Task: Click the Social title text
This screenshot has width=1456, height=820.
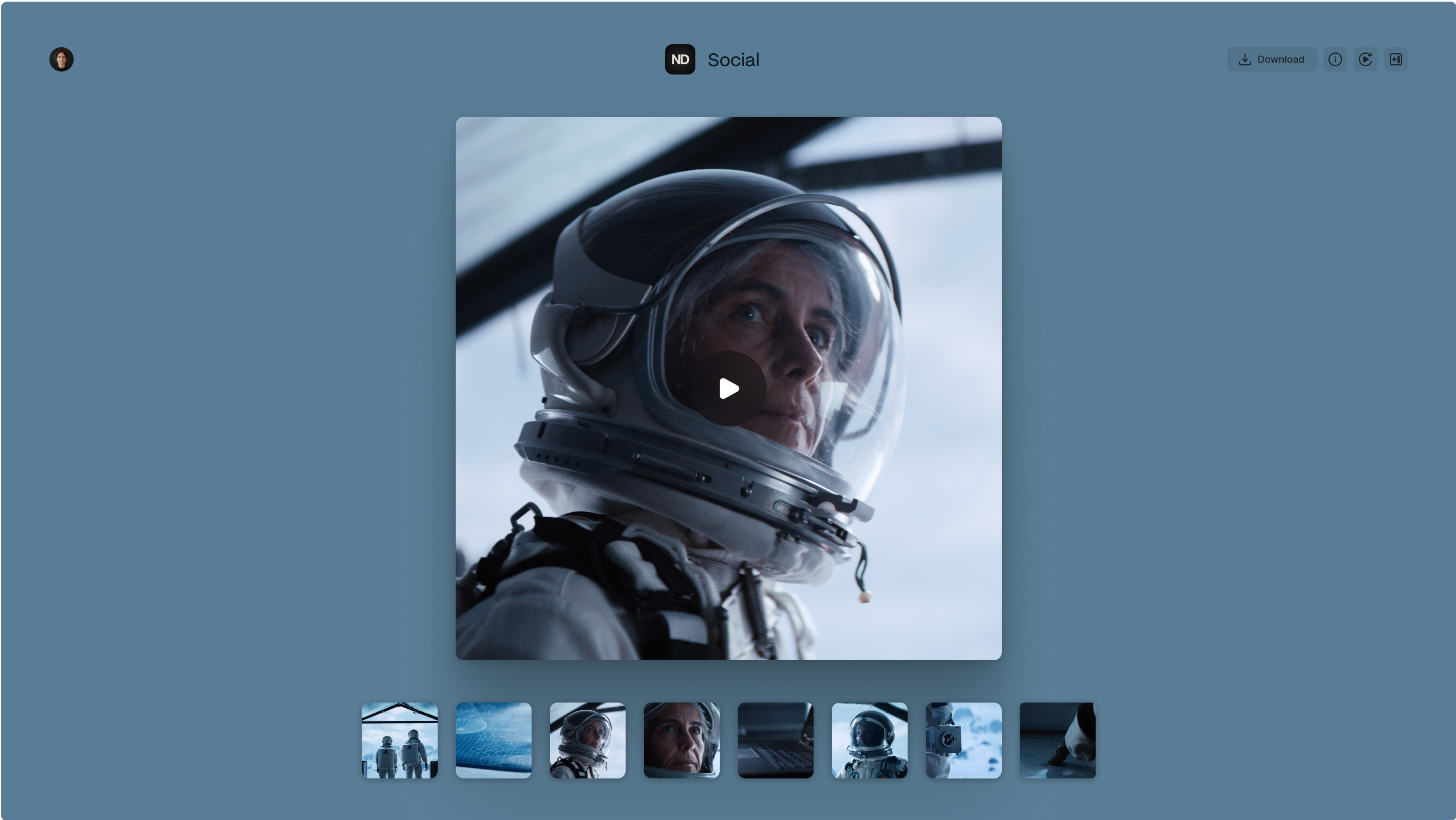Action: (733, 60)
